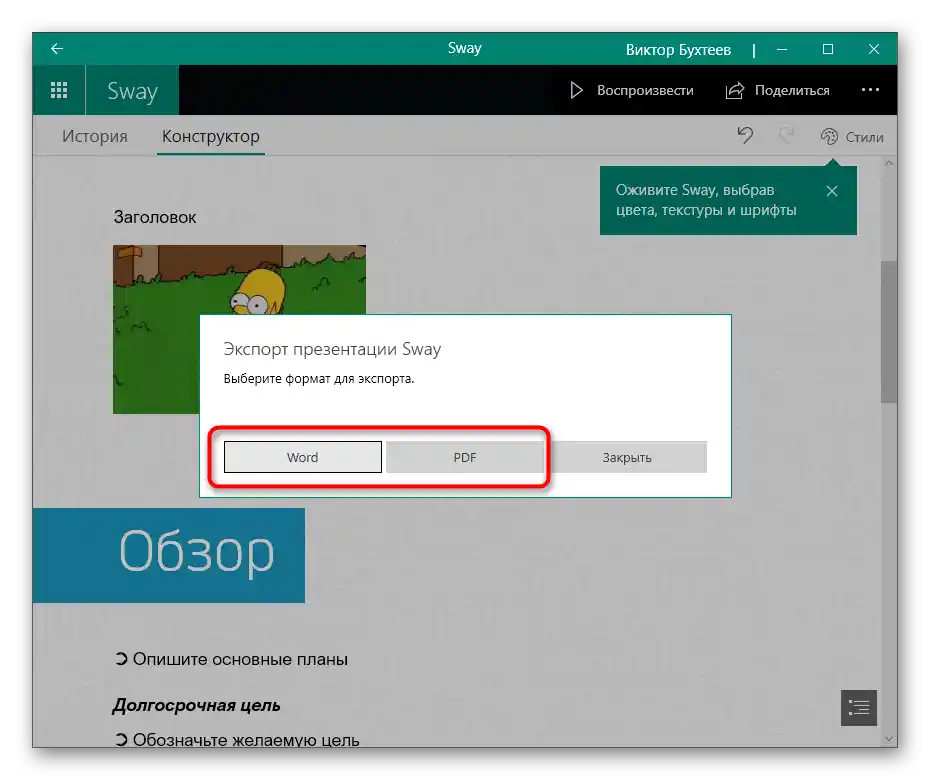Minimize the Sway window
The height and width of the screenshot is (780, 930).
point(782,49)
